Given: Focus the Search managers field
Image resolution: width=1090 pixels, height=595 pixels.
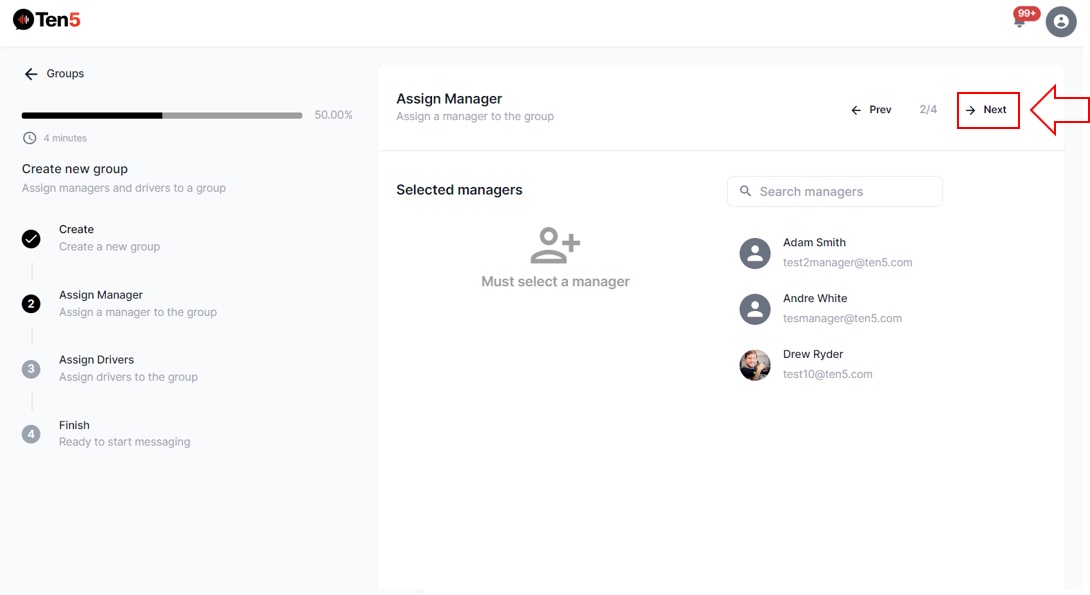Looking at the screenshot, I should (x=845, y=191).
